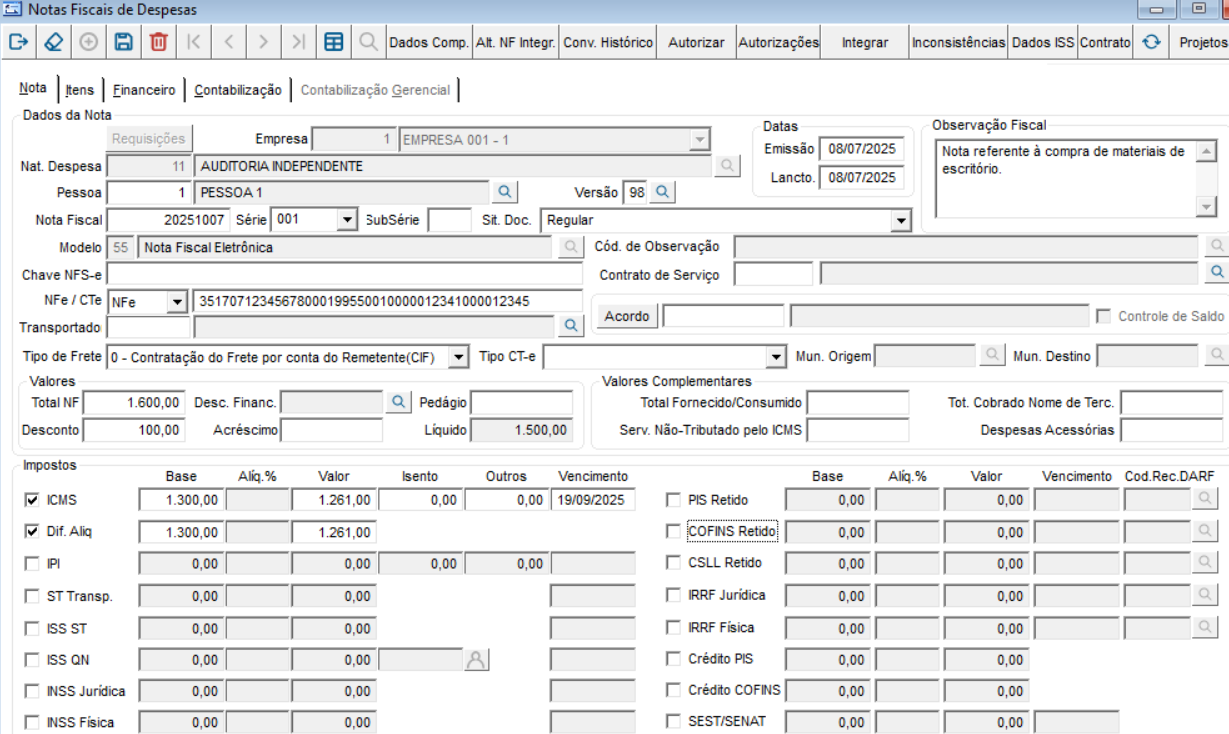This screenshot has width=1229, height=734.
Task: Click the Transportado lookup magnifier icon
Action: click(570, 325)
